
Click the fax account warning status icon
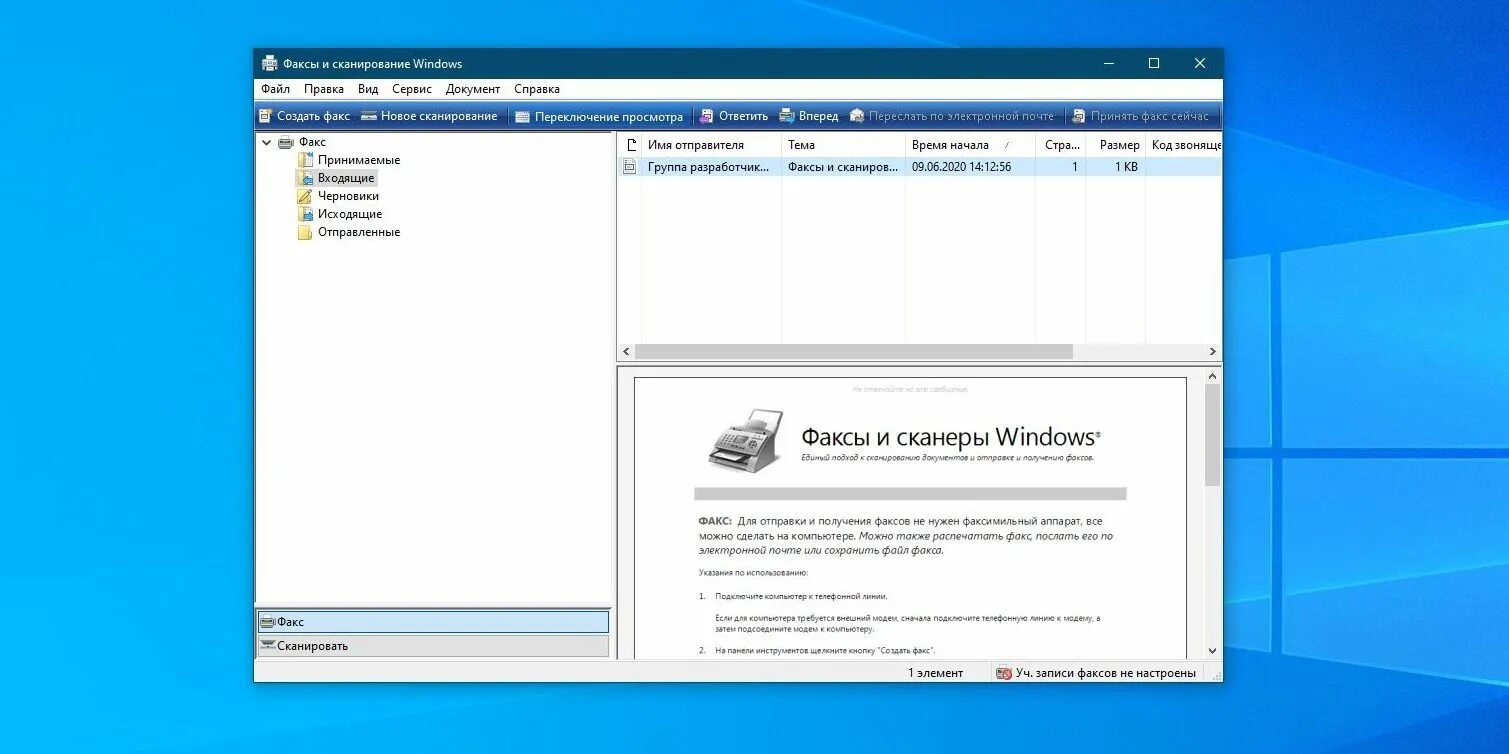click(x=1004, y=673)
